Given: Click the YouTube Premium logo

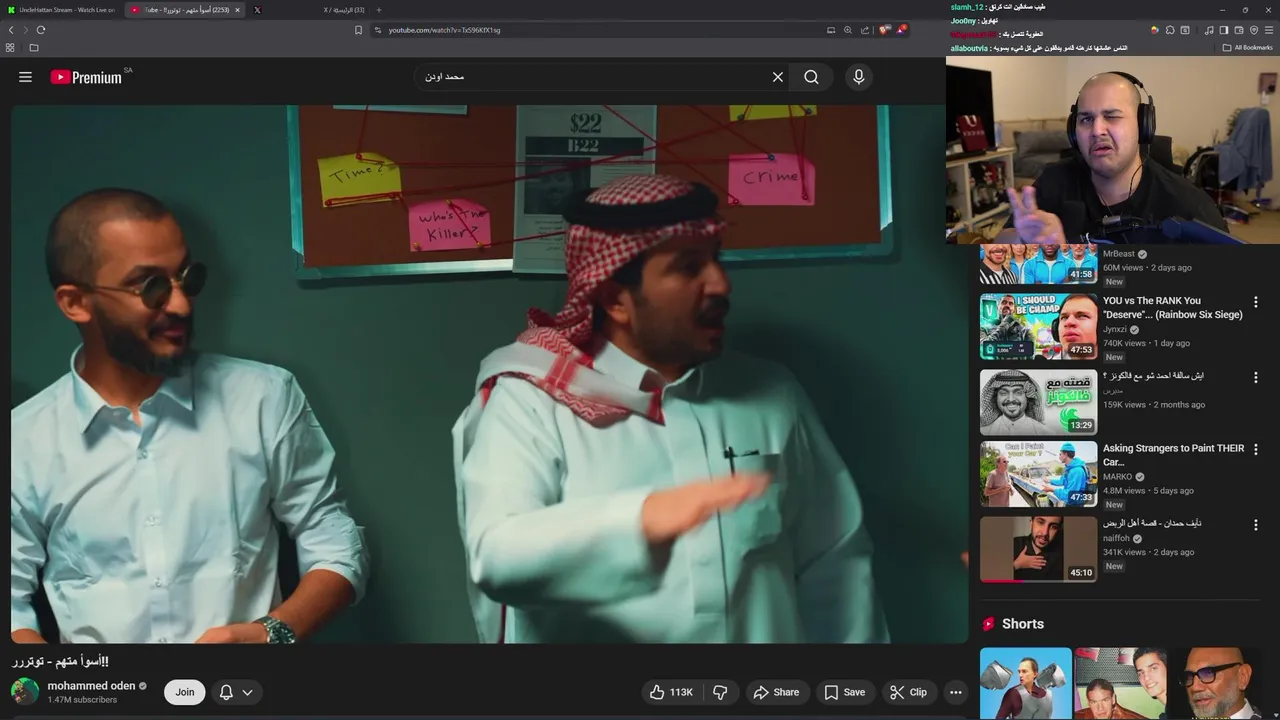Looking at the screenshot, I should [87, 77].
